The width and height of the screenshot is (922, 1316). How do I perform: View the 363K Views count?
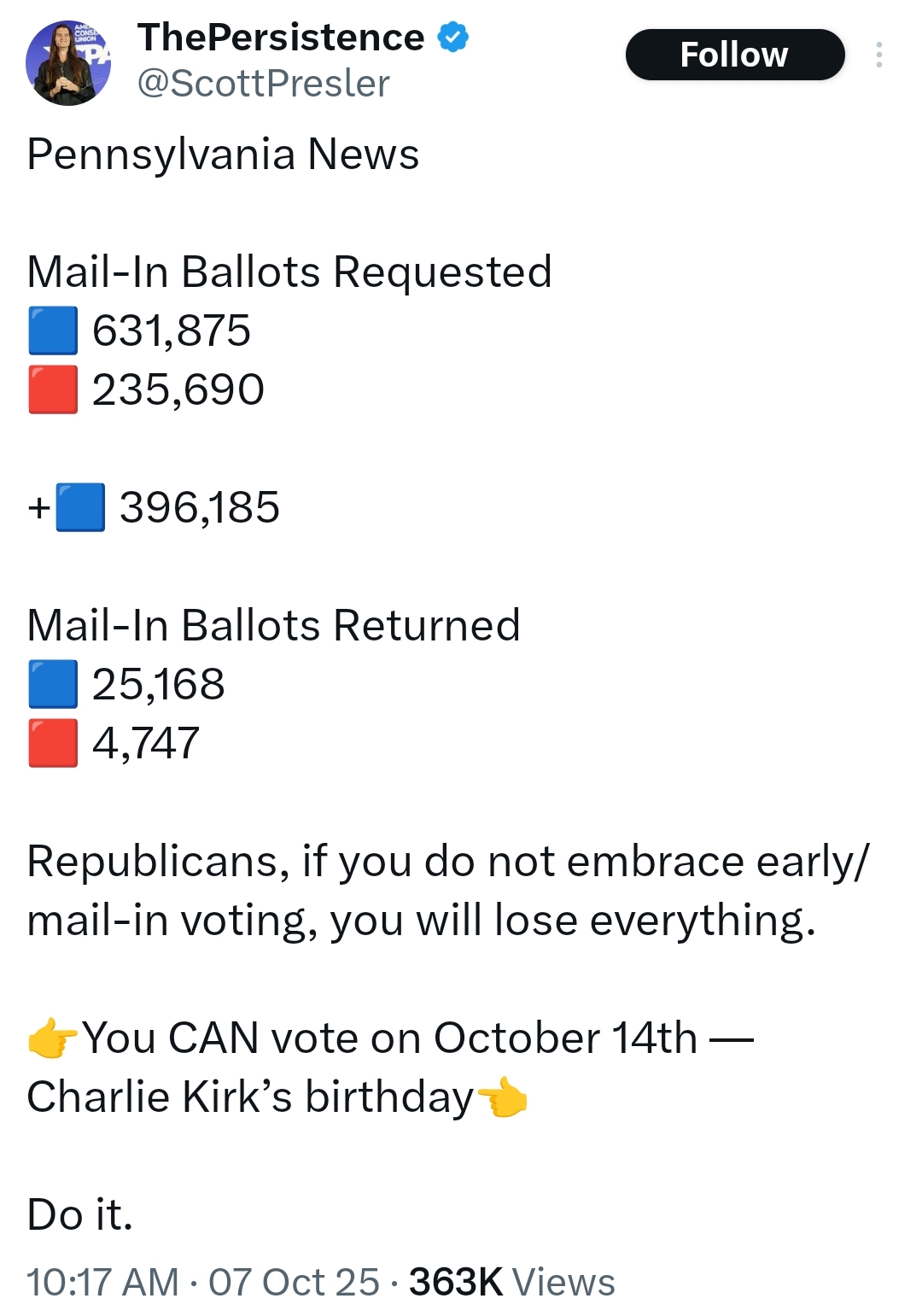pyautogui.click(x=511, y=1282)
